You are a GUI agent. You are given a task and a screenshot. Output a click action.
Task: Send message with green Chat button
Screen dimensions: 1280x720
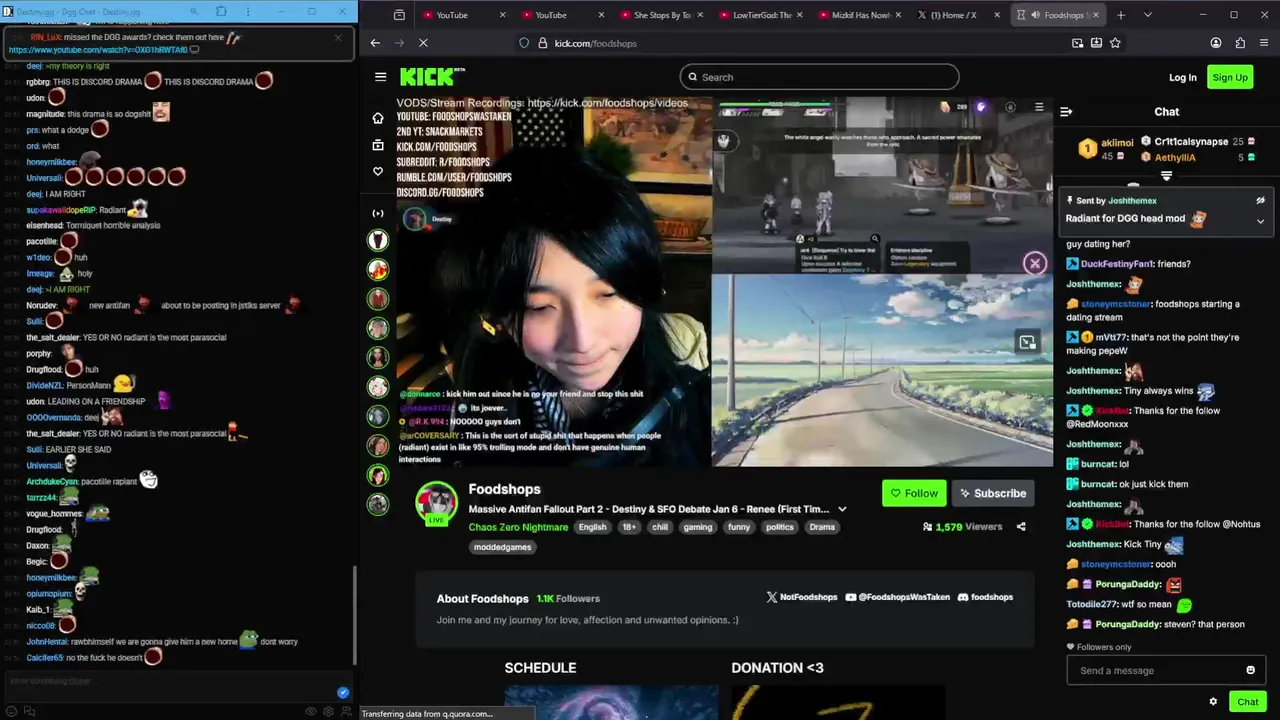[x=1247, y=702]
